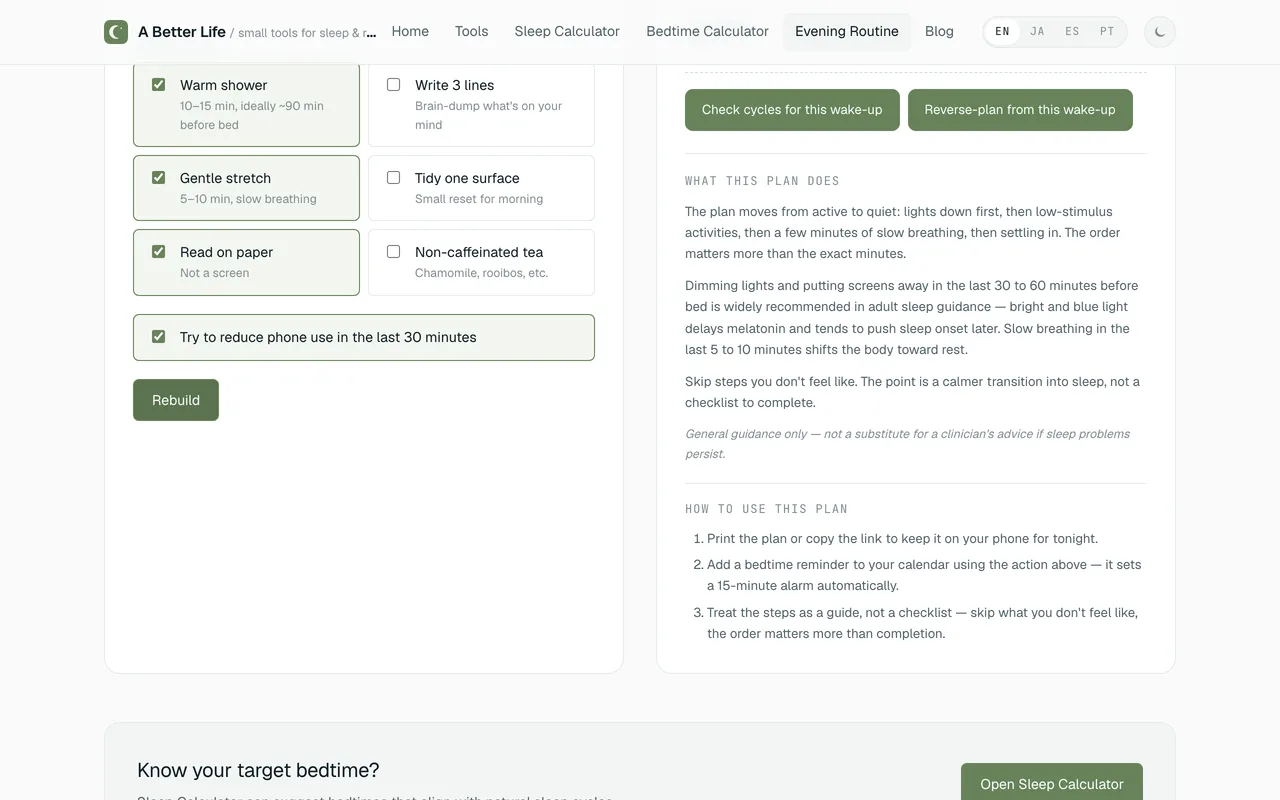Click the 'Add a bedtime reminder' step text
The height and width of the screenshot is (800, 1280).
(924, 575)
